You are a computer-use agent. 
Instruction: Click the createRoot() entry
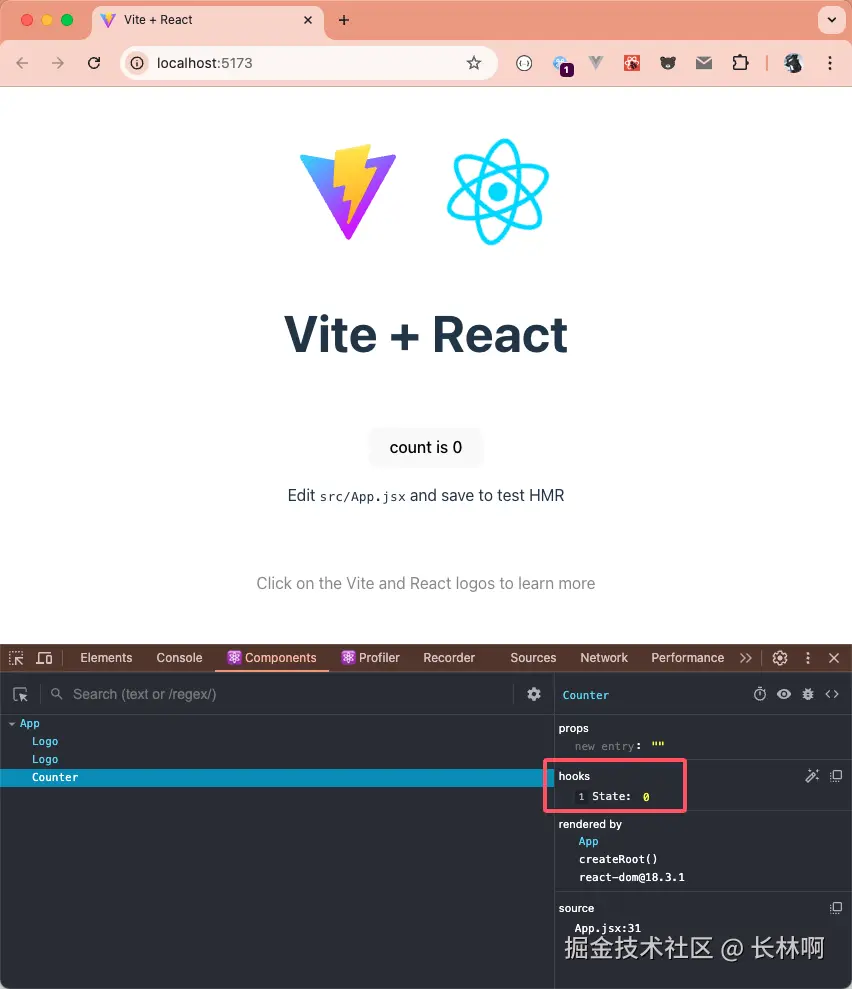point(618,859)
